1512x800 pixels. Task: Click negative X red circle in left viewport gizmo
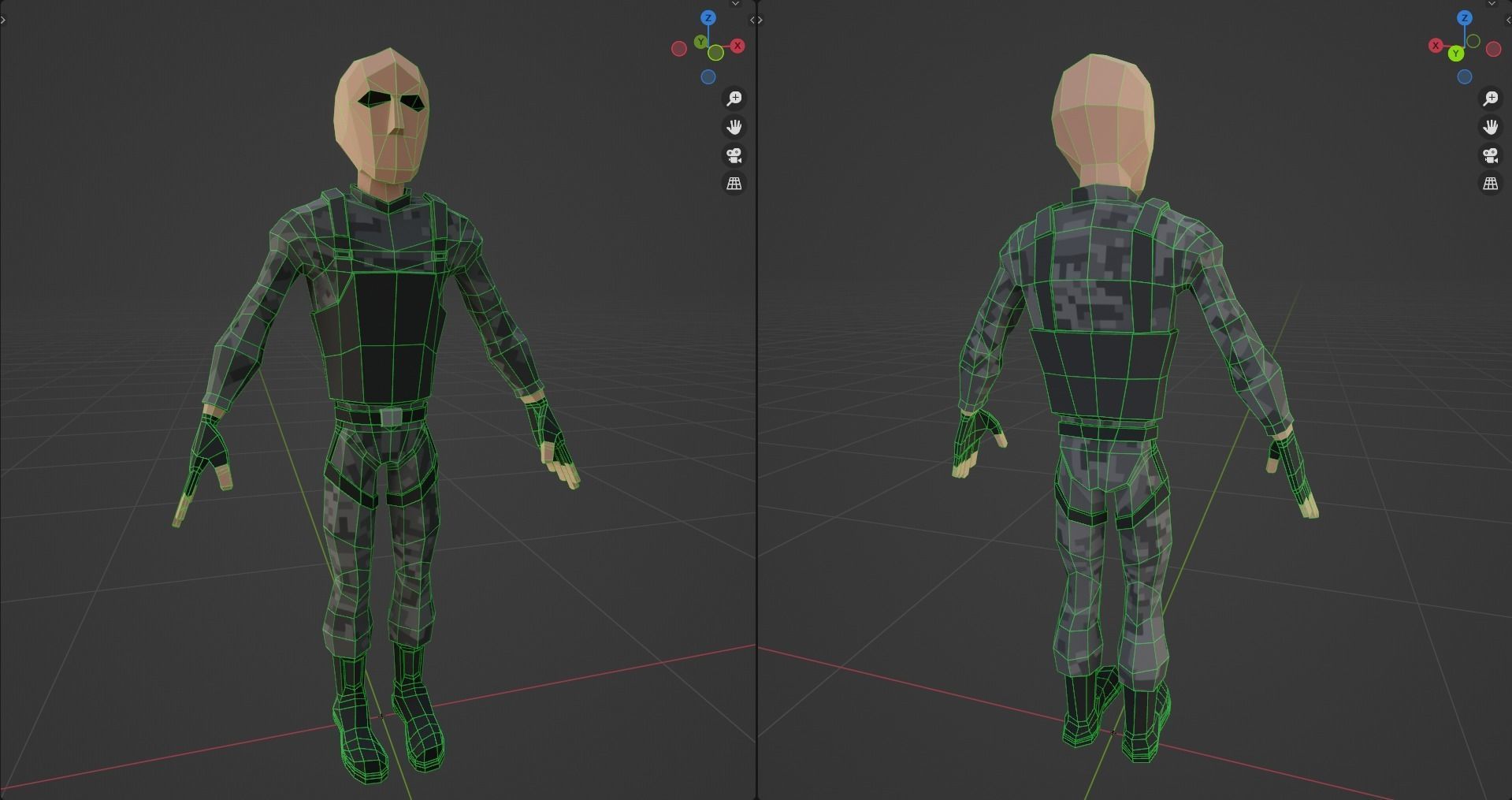[x=679, y=49]
